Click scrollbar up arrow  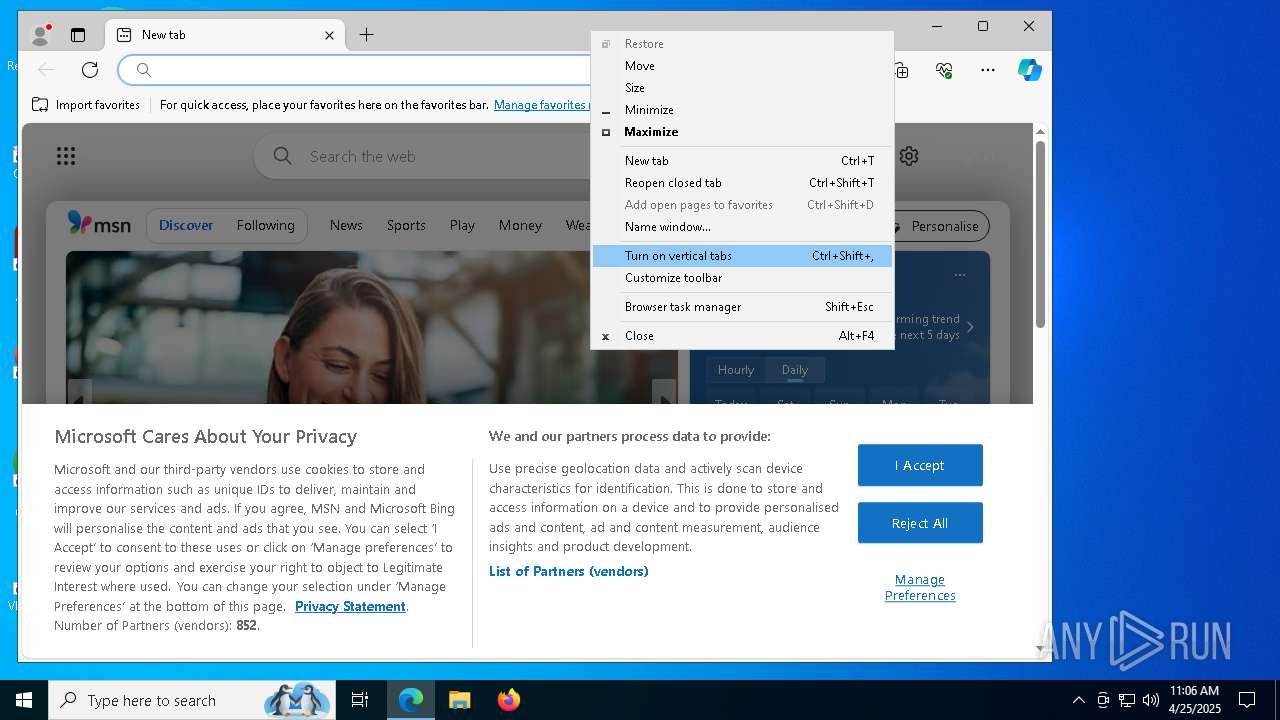tap(1040, 131)
